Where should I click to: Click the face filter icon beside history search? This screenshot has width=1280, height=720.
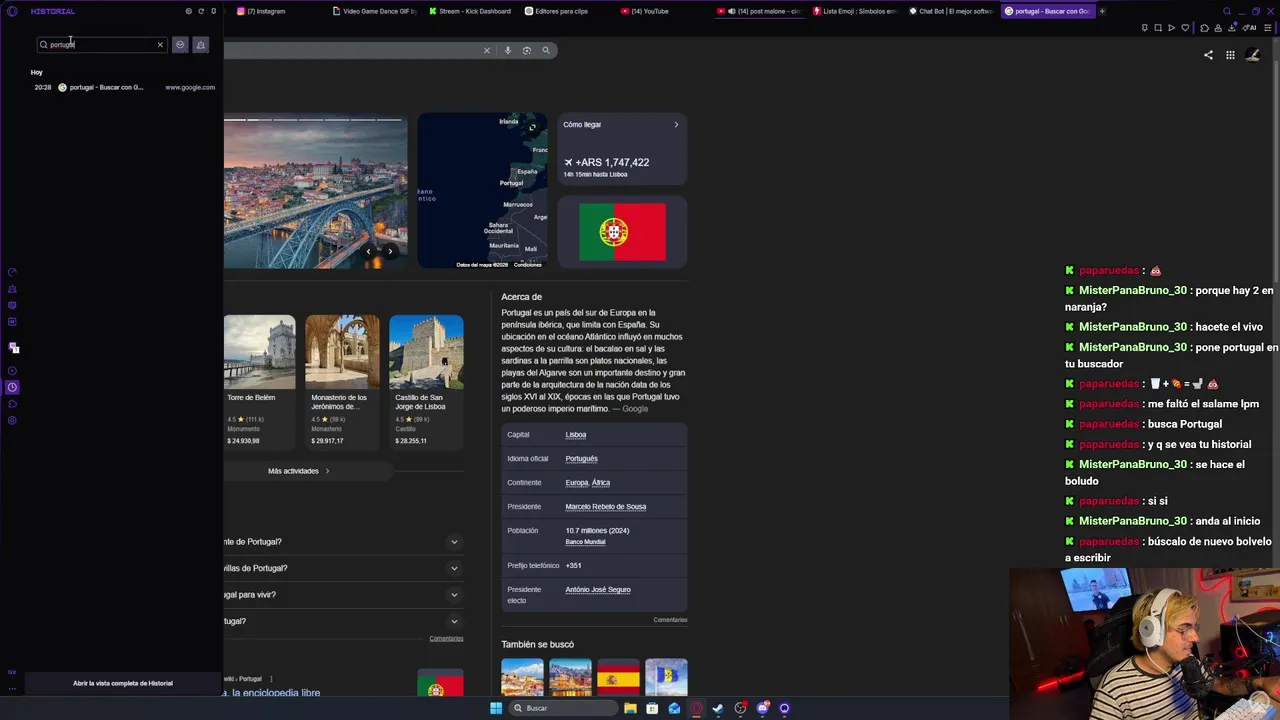point(180,44)
